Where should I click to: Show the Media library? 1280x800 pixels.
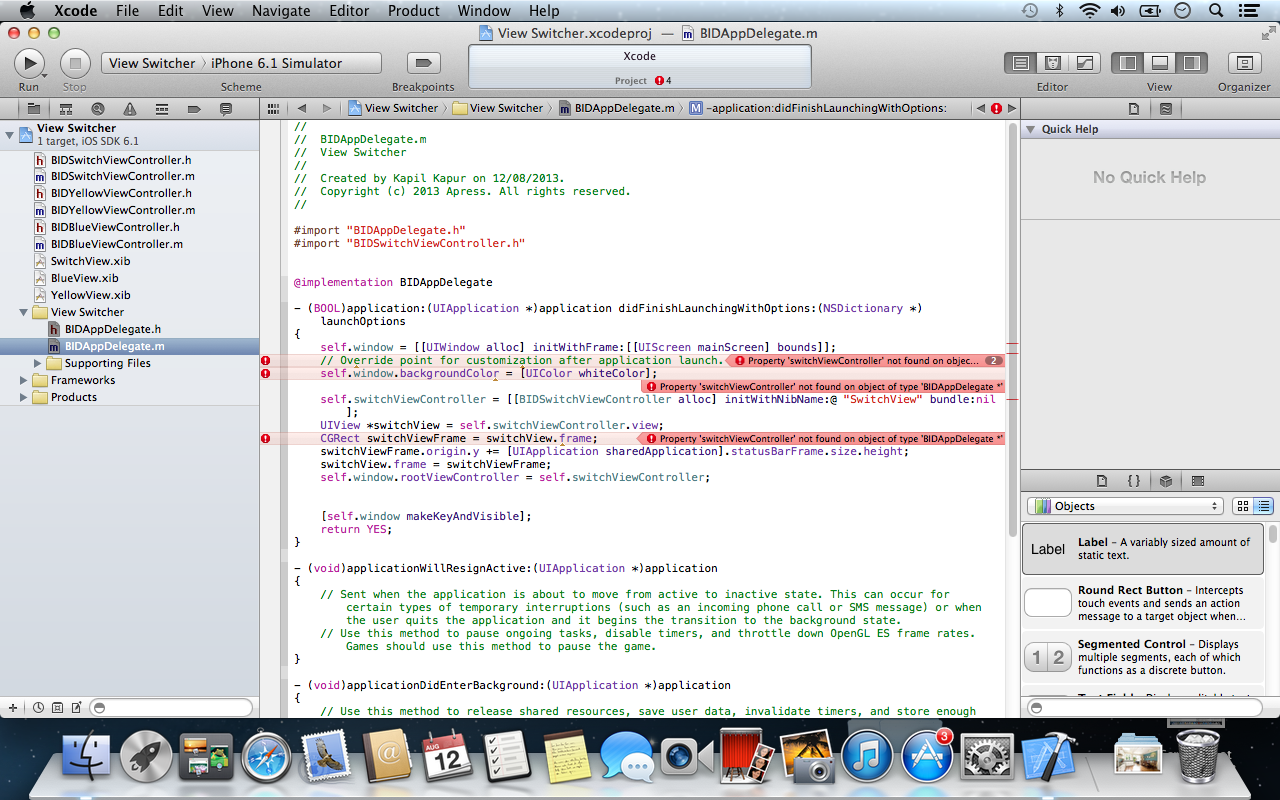1198,481
